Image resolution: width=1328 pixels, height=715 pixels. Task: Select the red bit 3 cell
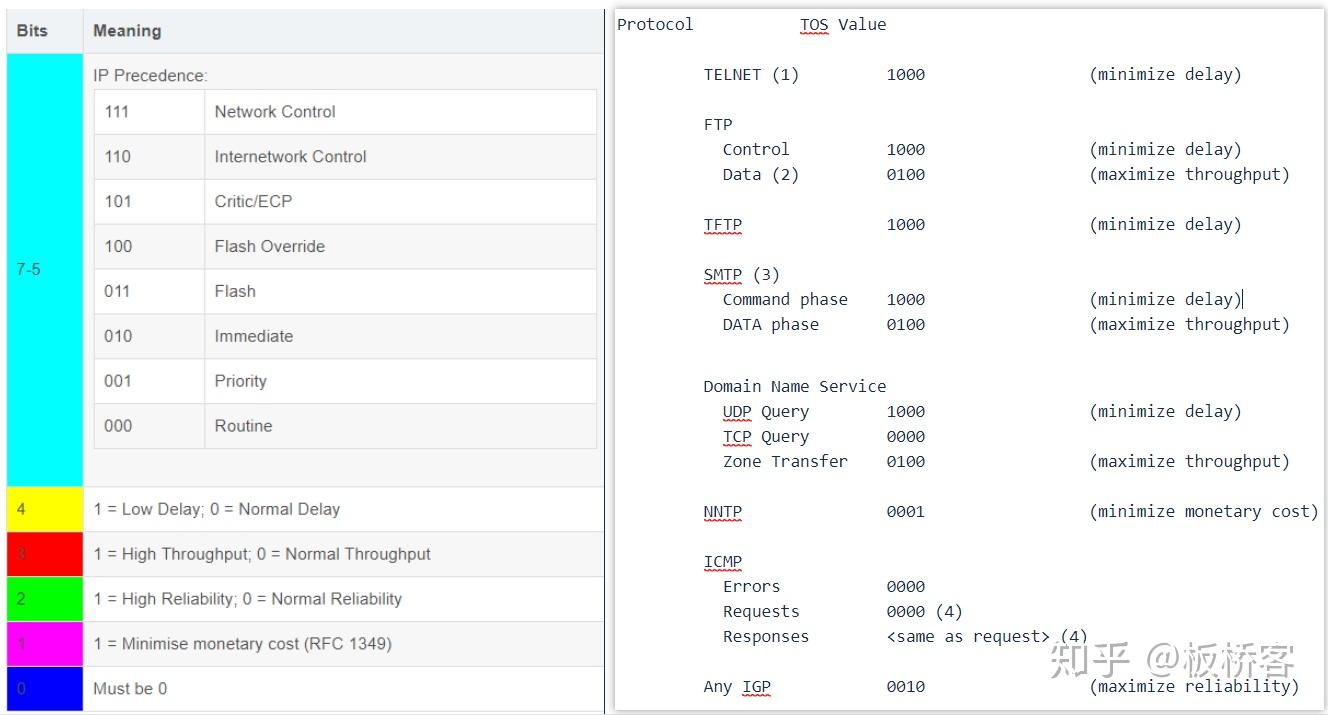click(43, 554)
